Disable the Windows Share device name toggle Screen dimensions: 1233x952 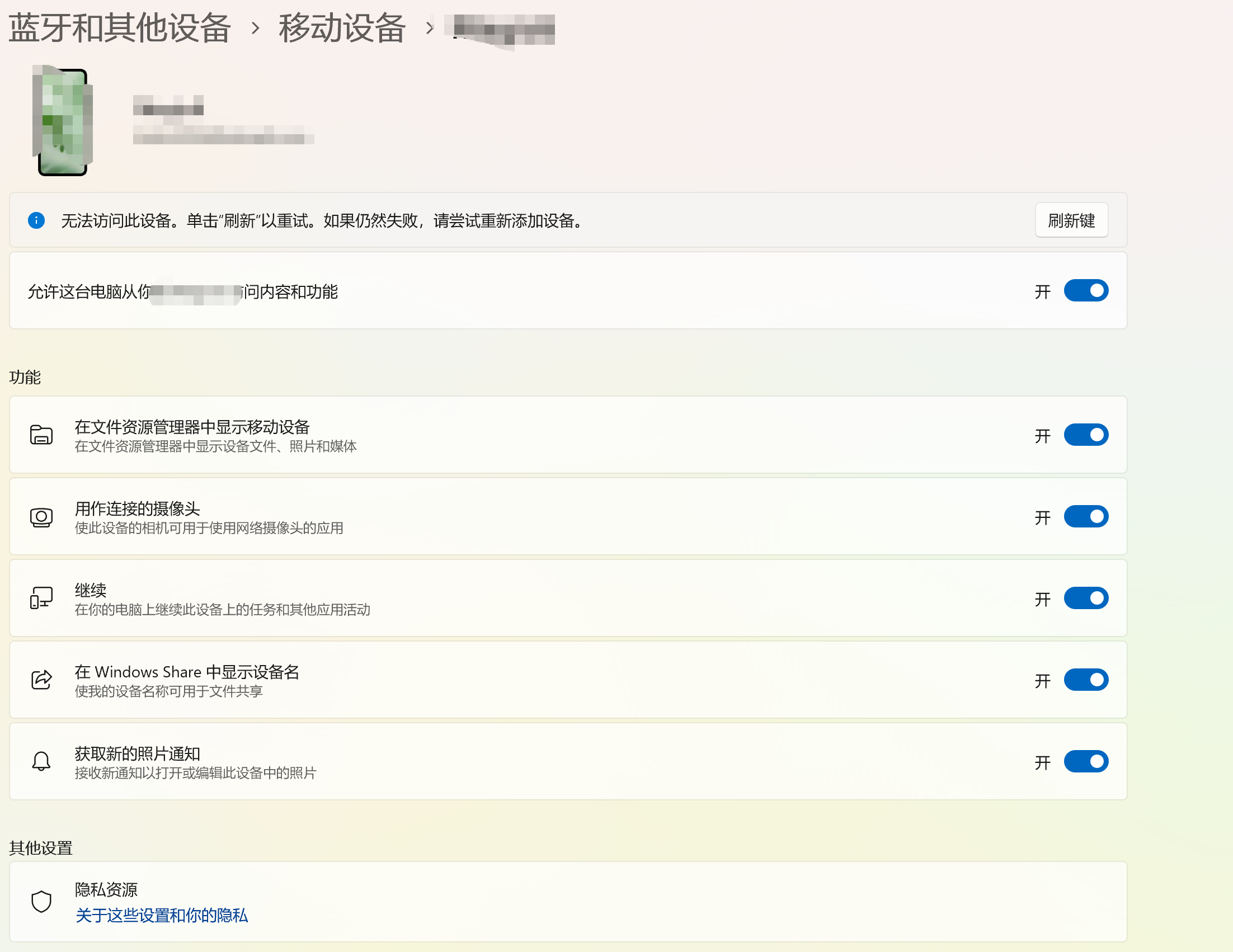(x=1086, y=680)
